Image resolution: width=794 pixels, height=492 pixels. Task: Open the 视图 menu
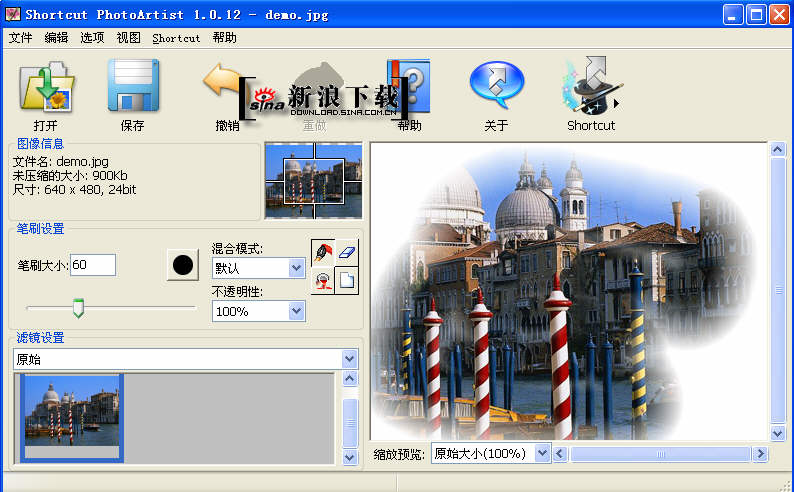click(128, 38)
